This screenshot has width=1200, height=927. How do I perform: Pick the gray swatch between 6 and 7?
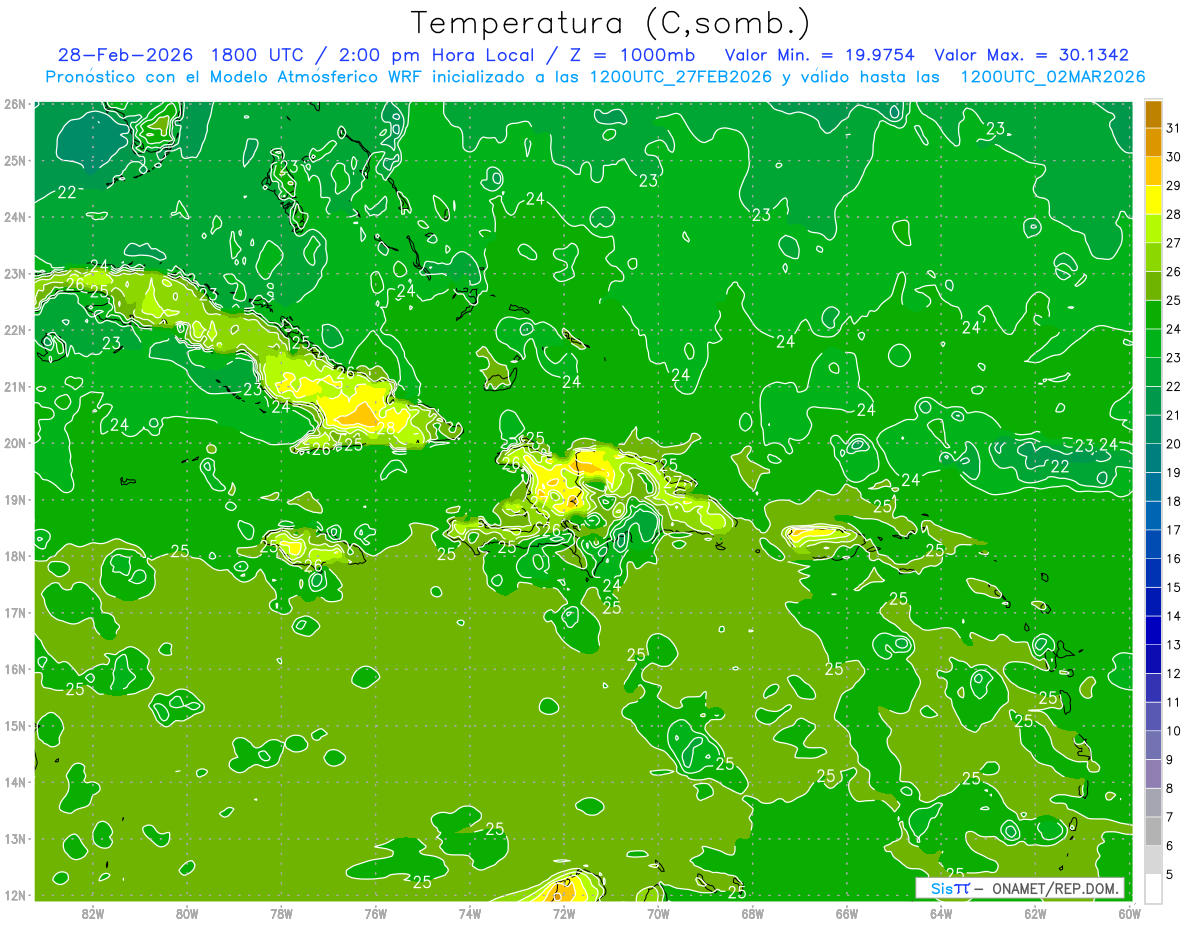[x=1153, y=831]
